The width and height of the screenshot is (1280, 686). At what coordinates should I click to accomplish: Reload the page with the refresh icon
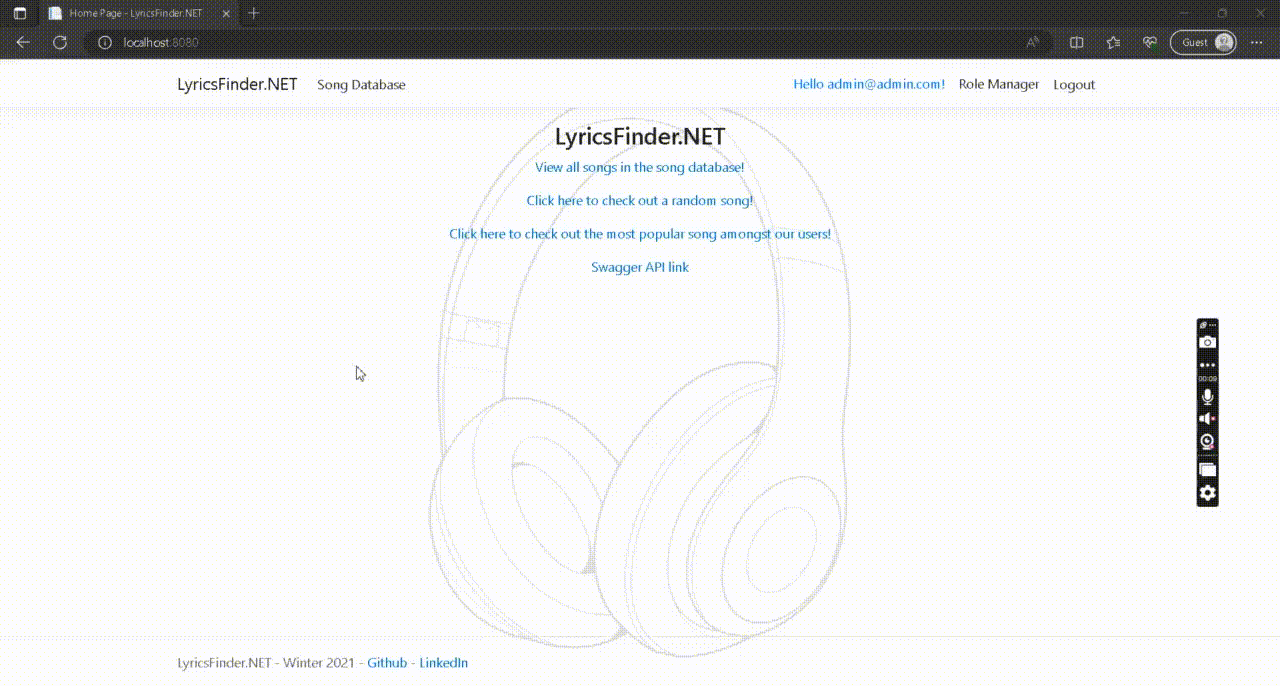tap(60, 42)
